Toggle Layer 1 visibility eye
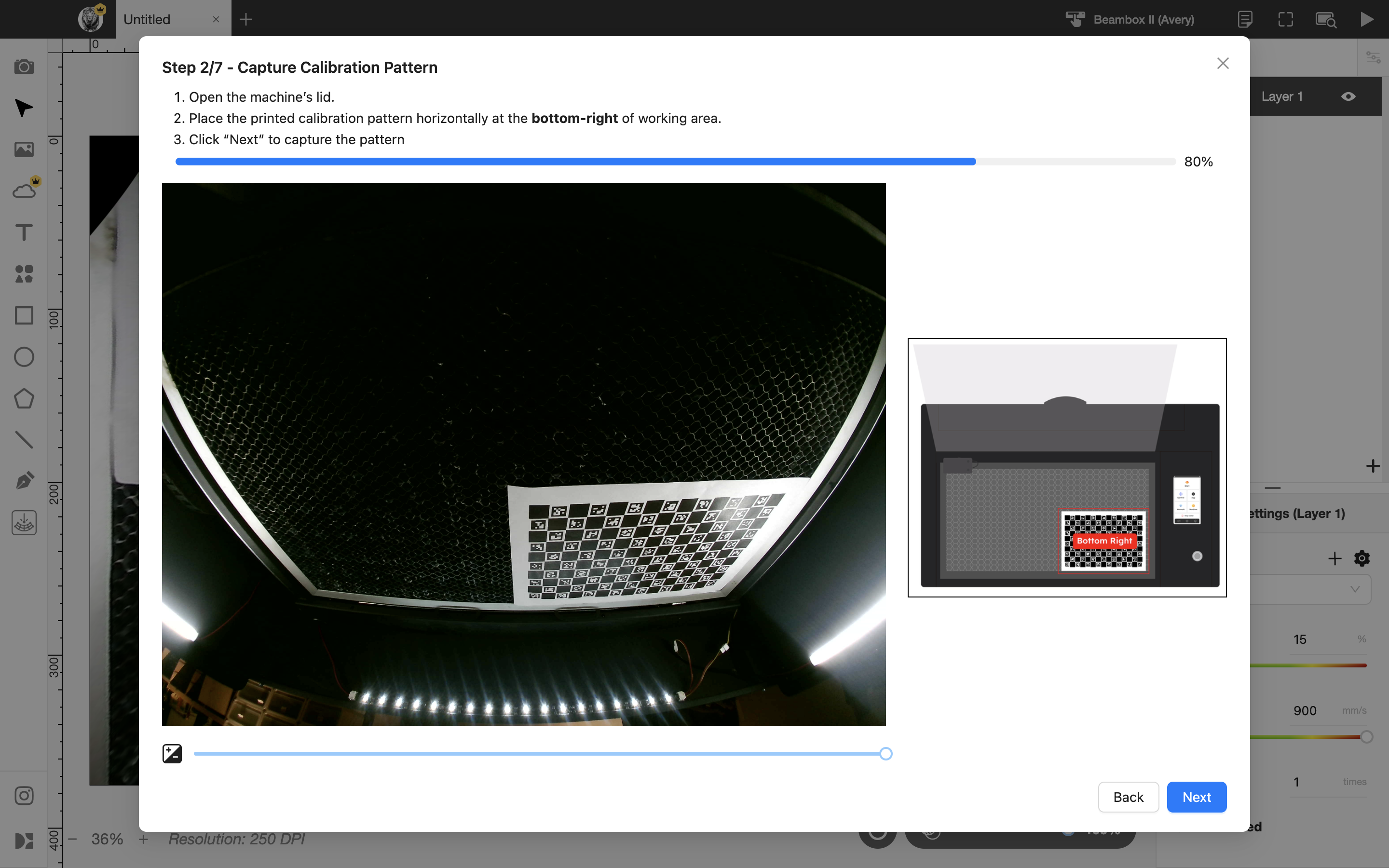Viewport: 1389px width, 868px height. pos(1348,96)
